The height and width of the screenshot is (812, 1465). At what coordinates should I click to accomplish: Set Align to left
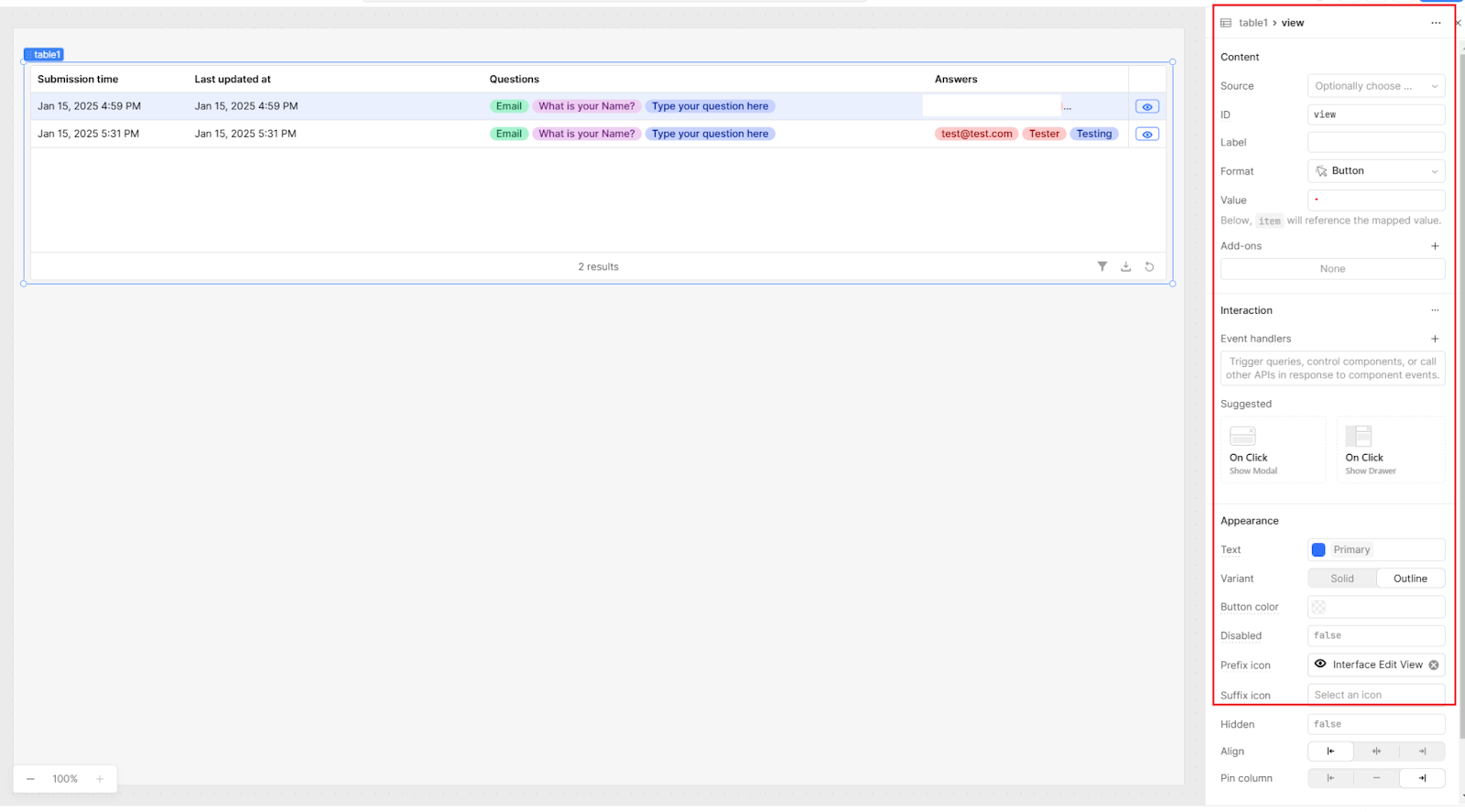(1330, 752)
